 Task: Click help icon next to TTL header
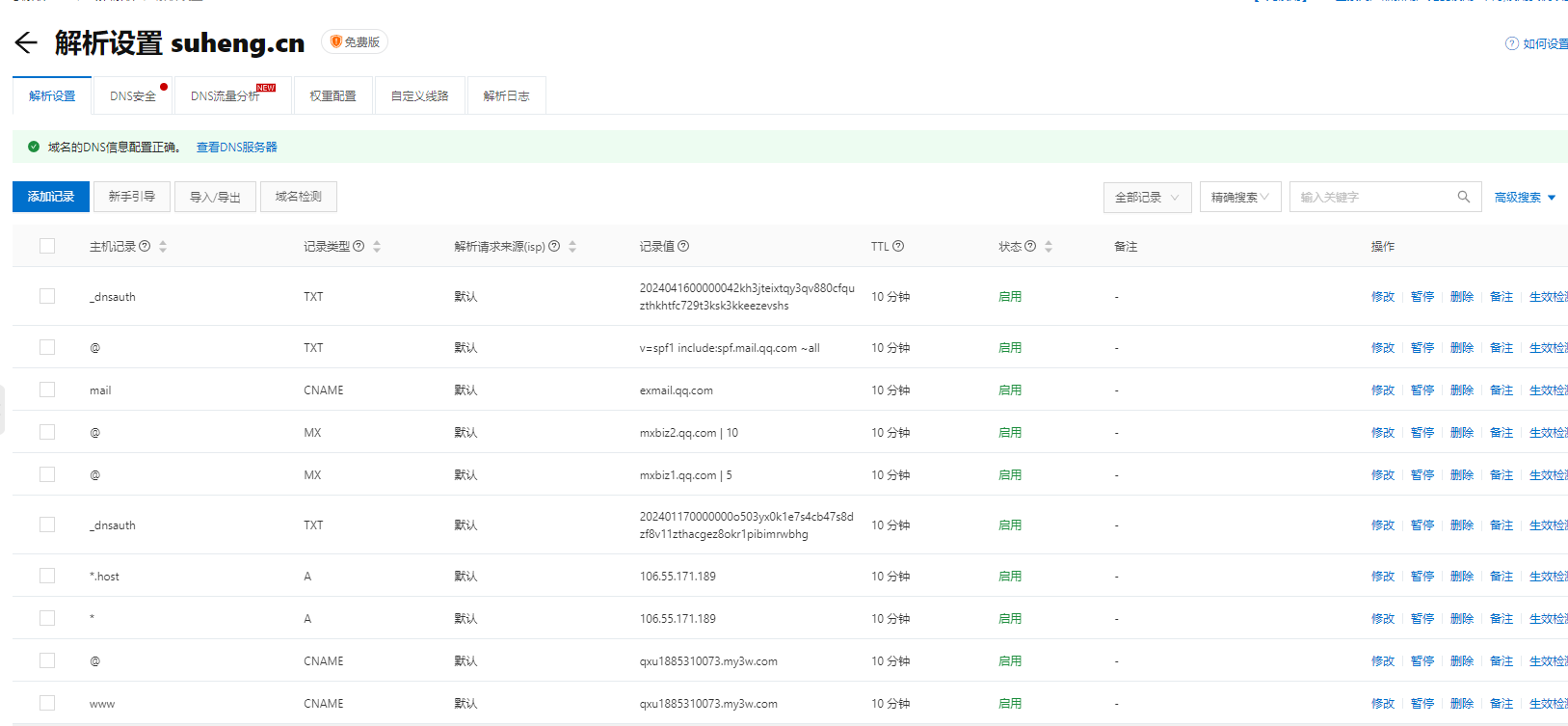(x=898, y=246)
